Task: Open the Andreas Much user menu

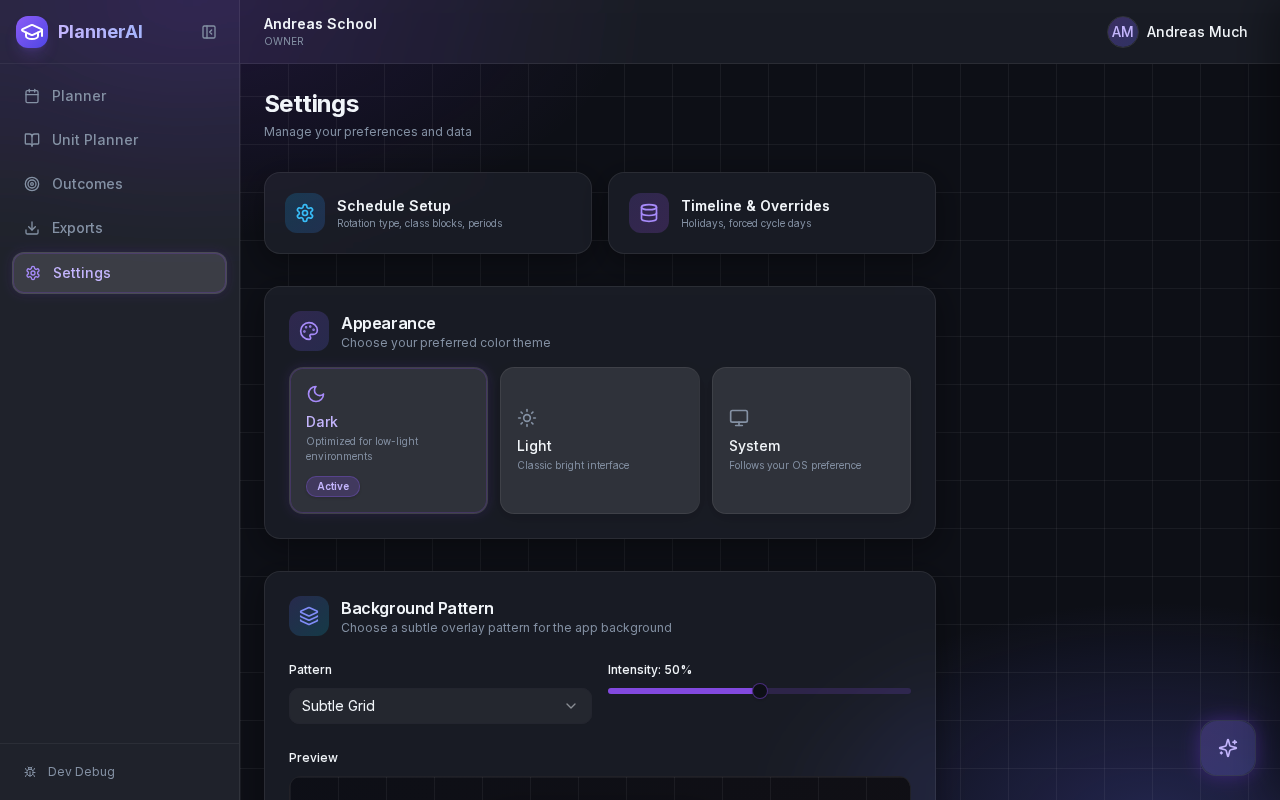Action: [1196, 32]
